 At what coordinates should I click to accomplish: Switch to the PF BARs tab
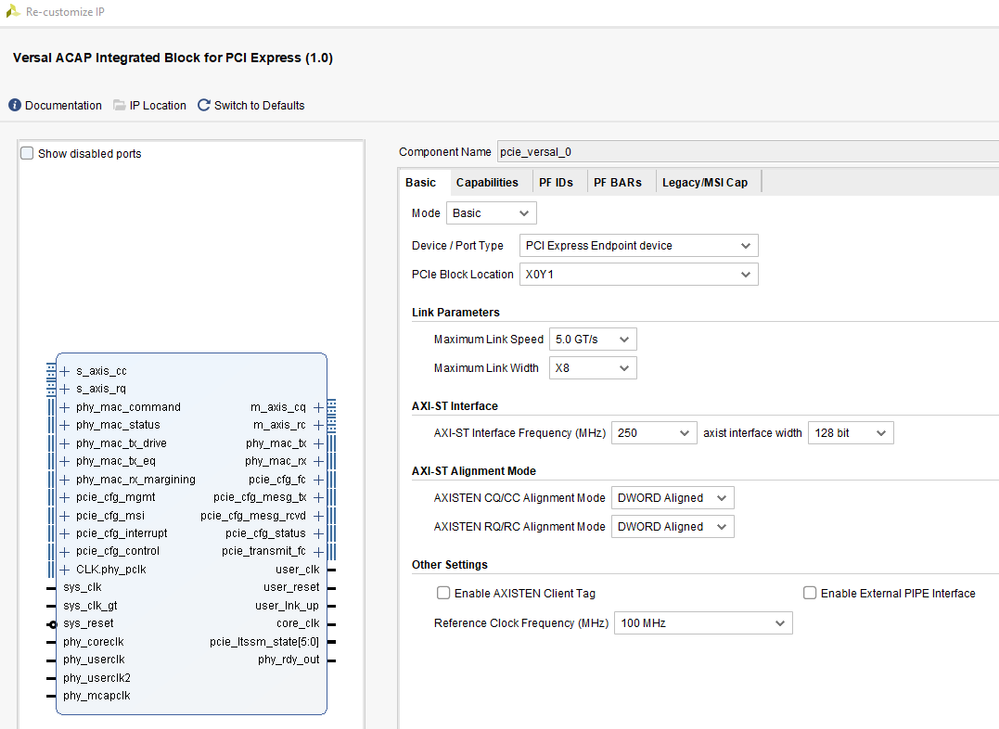pos(617,182)
